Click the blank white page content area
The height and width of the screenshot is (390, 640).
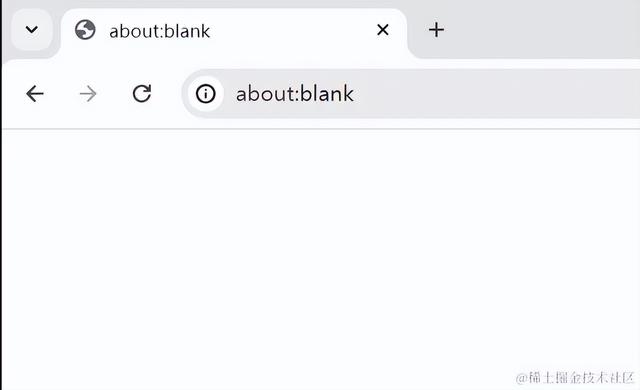pyautogui.click(x=320, y=253)
